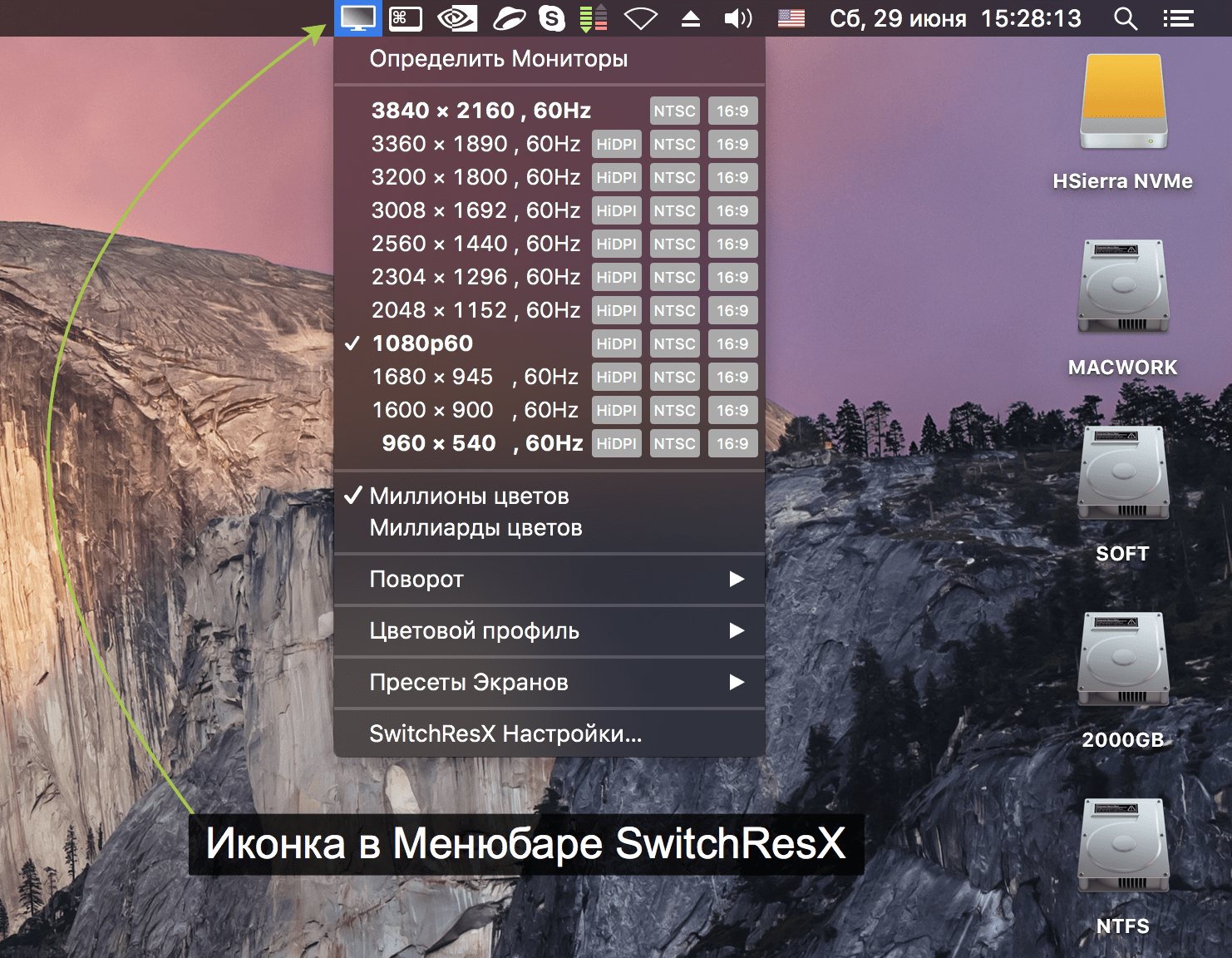The width and height of the screenshot is (1232, 958).
Task: Select Миллионы цветов color depth
Action: [549, 496]
